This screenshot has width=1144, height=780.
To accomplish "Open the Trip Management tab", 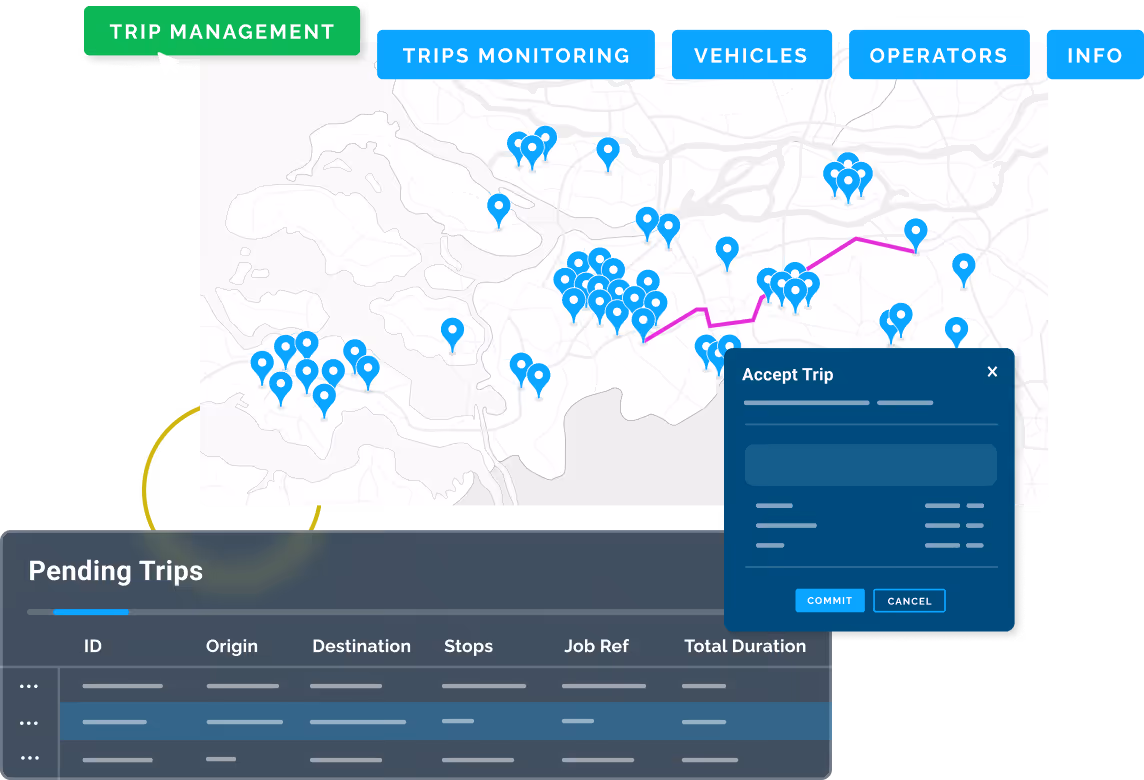I will coord(222,31).
